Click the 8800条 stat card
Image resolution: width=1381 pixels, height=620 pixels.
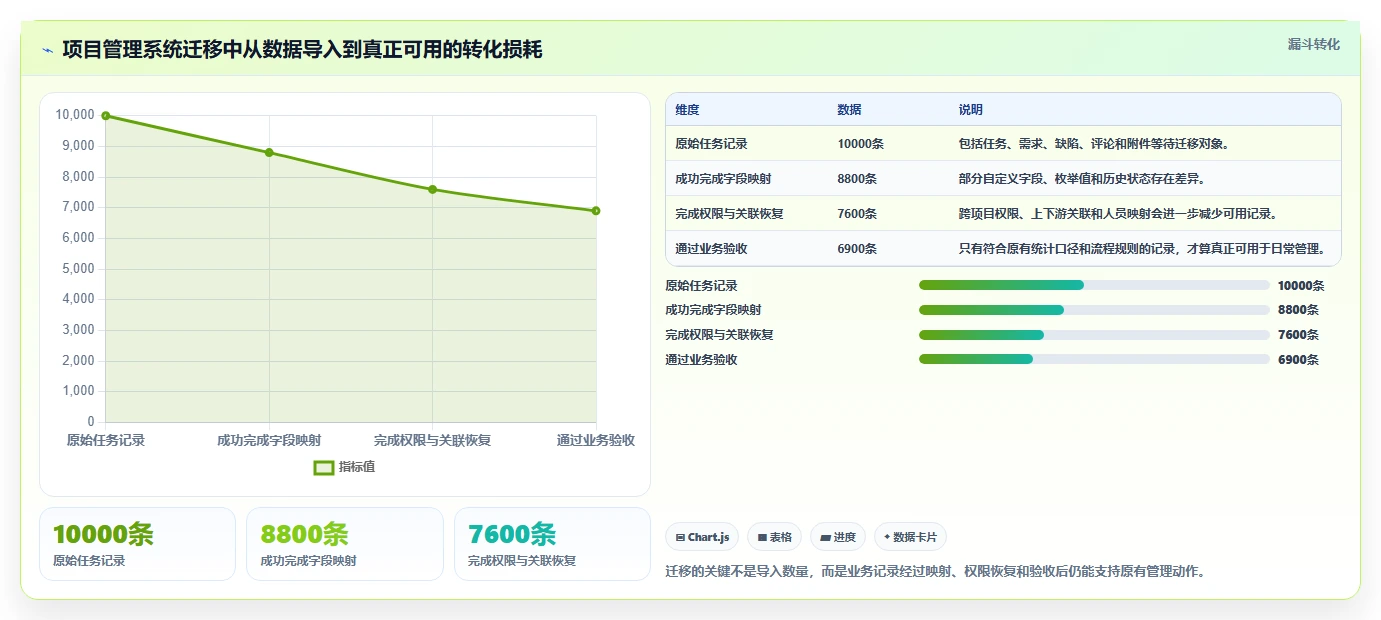344,544
